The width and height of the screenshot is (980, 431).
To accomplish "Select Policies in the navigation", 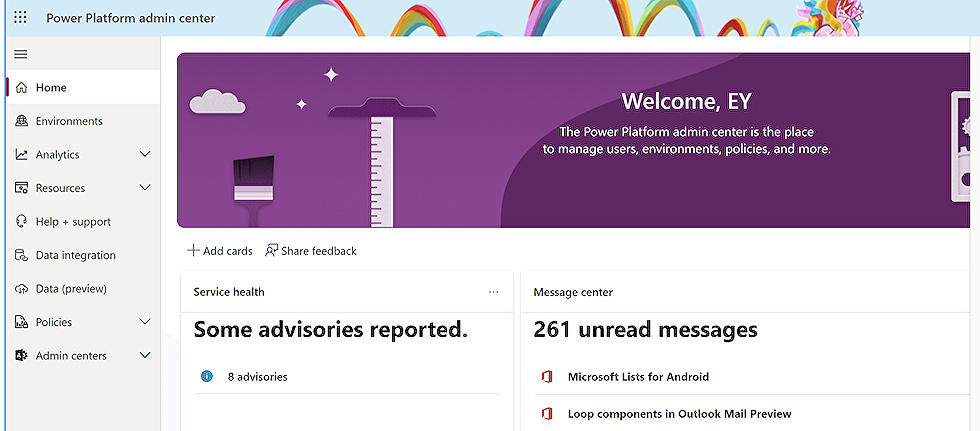I will pyautogui.click(x=82, y=322).
